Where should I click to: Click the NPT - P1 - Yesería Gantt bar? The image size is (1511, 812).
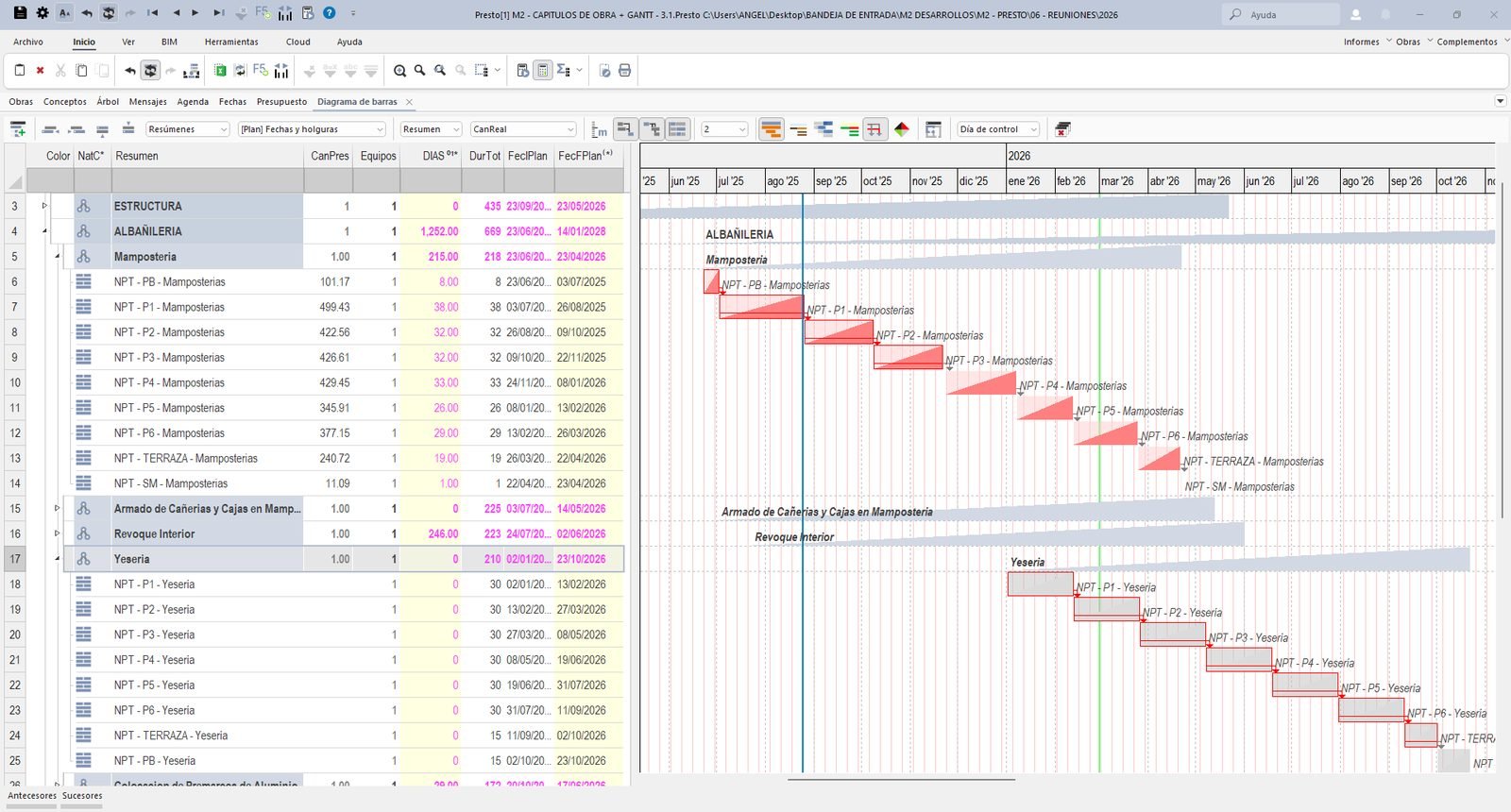click(1041, 584)
